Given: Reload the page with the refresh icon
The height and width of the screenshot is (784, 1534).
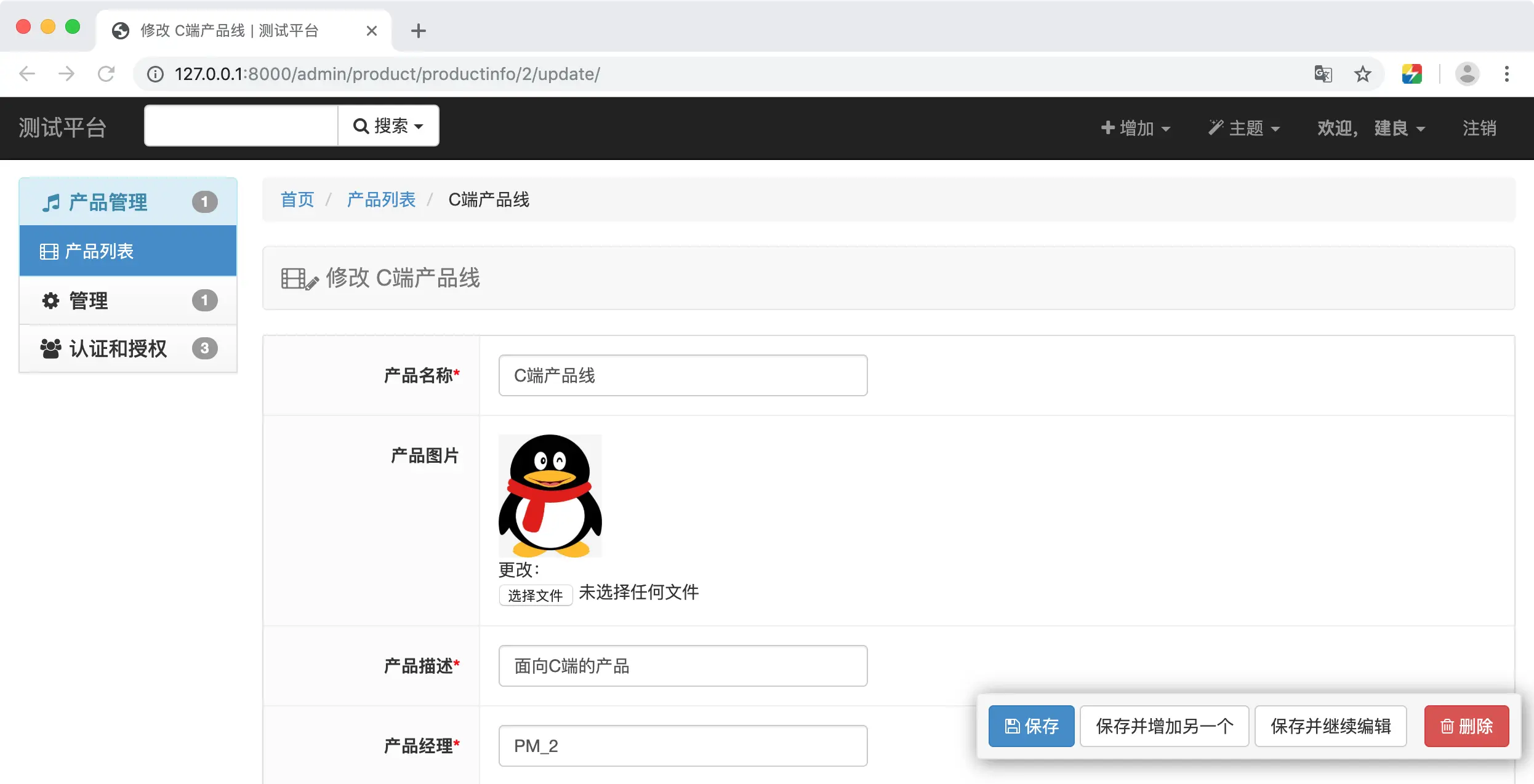Looking at the screenshot, I should (106, 74).
